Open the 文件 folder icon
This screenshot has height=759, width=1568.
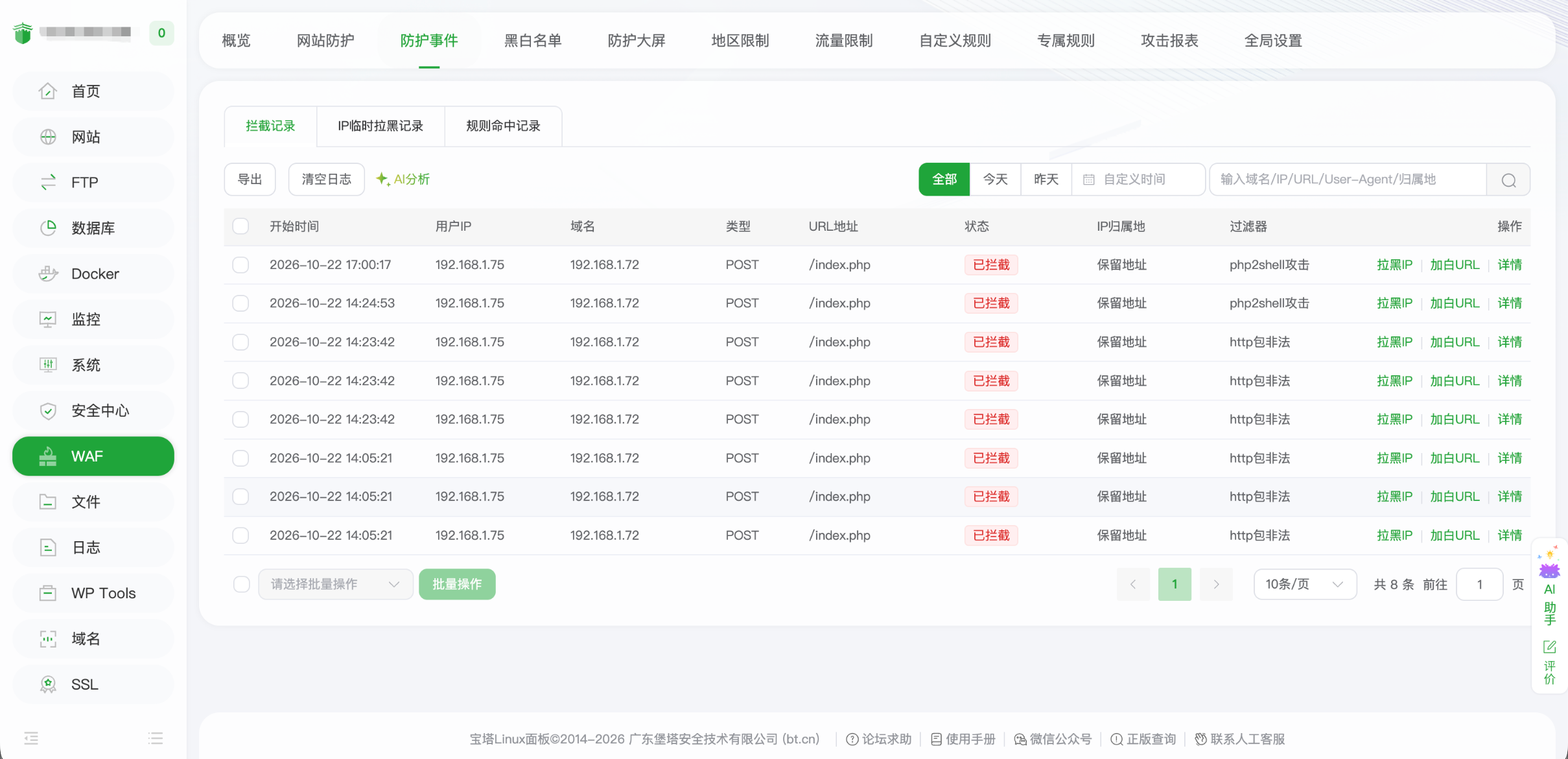coord(48,502)
